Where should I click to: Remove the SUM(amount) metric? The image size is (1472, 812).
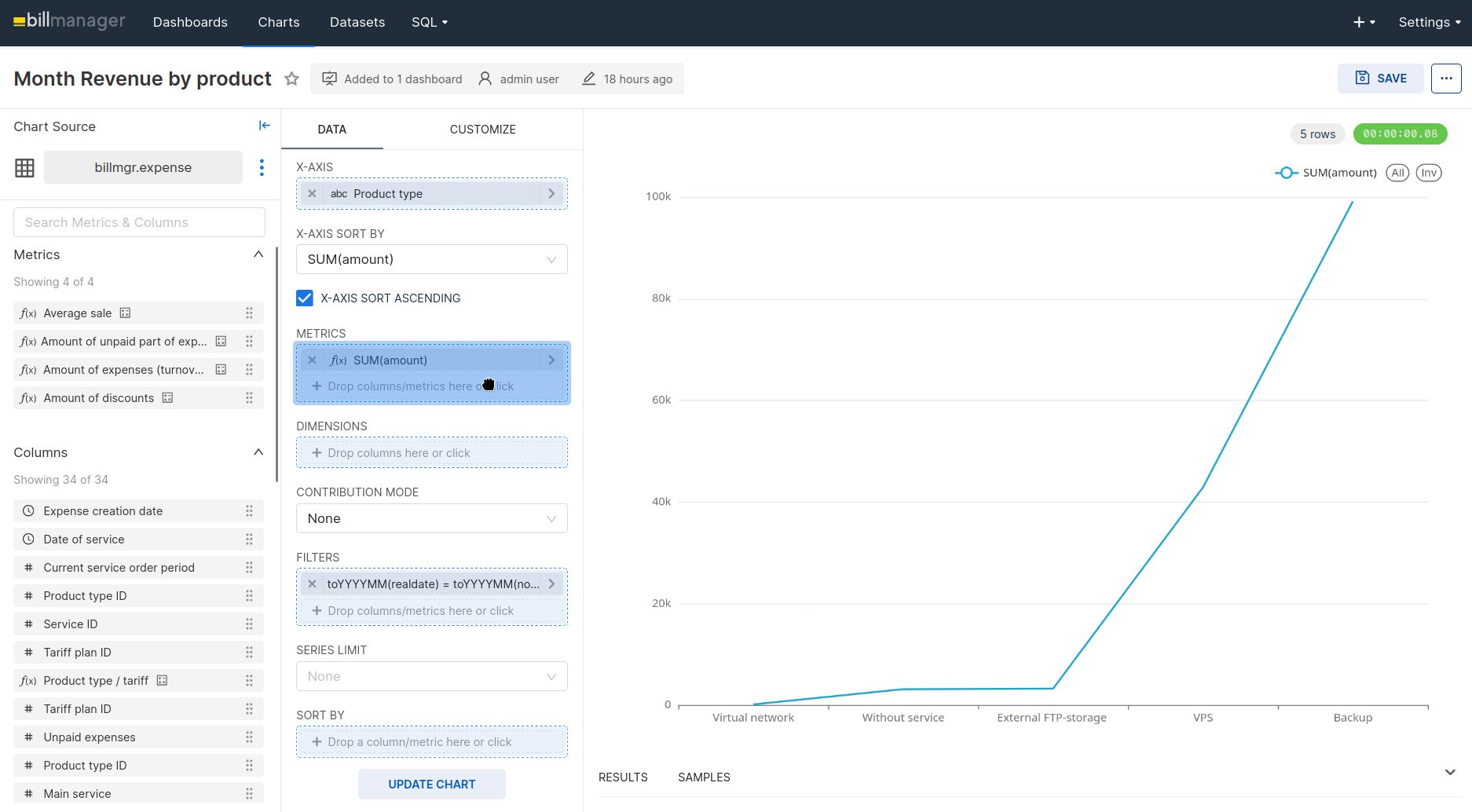(312, 360)
